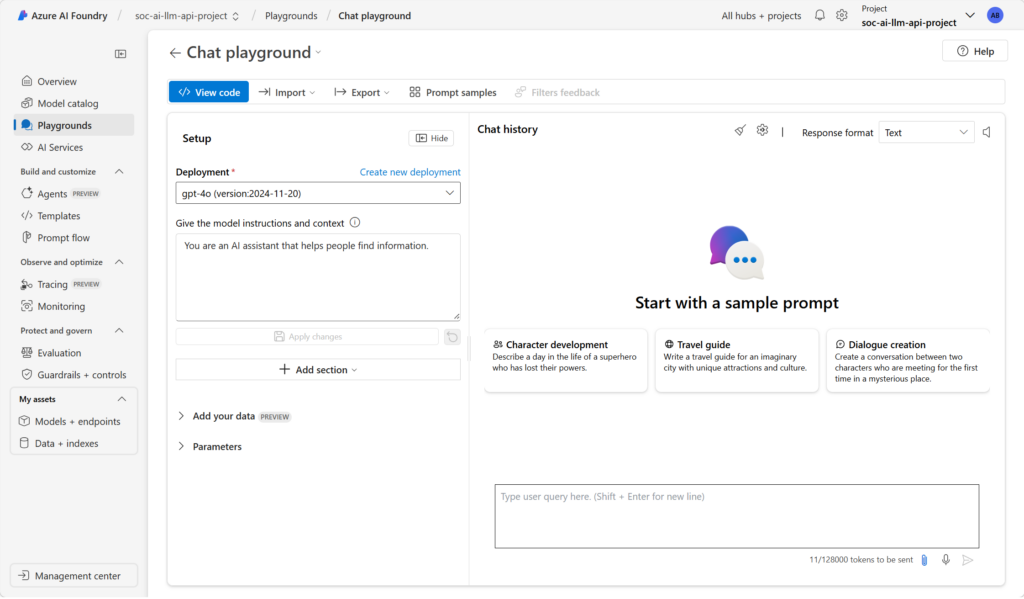Collapse the Build and customize section
The width and height of the screenshot is (1024, 599).
[120, 172]
